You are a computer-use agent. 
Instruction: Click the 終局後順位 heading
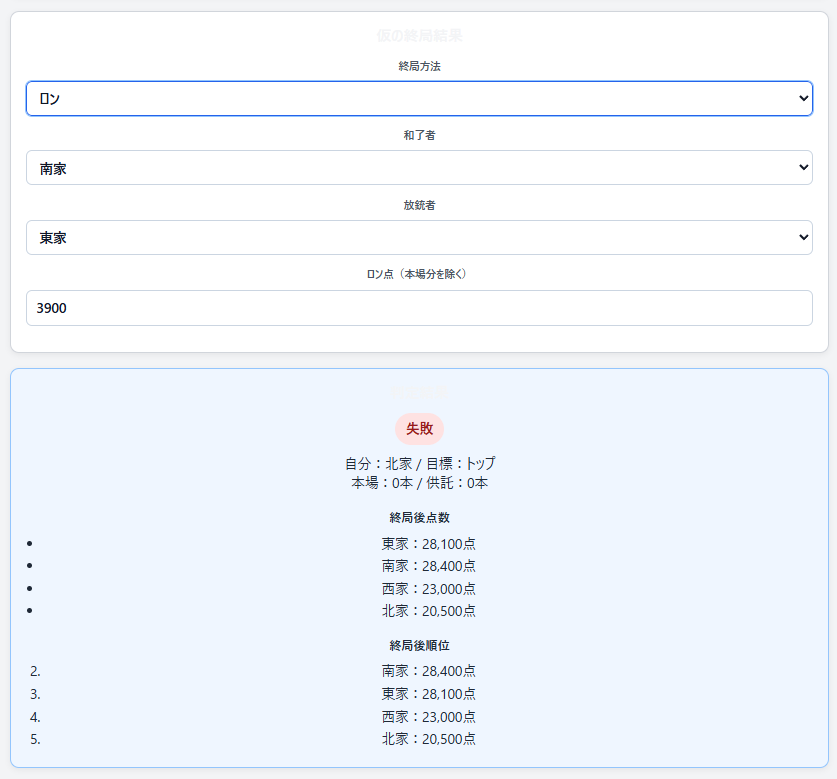[419, 646]
